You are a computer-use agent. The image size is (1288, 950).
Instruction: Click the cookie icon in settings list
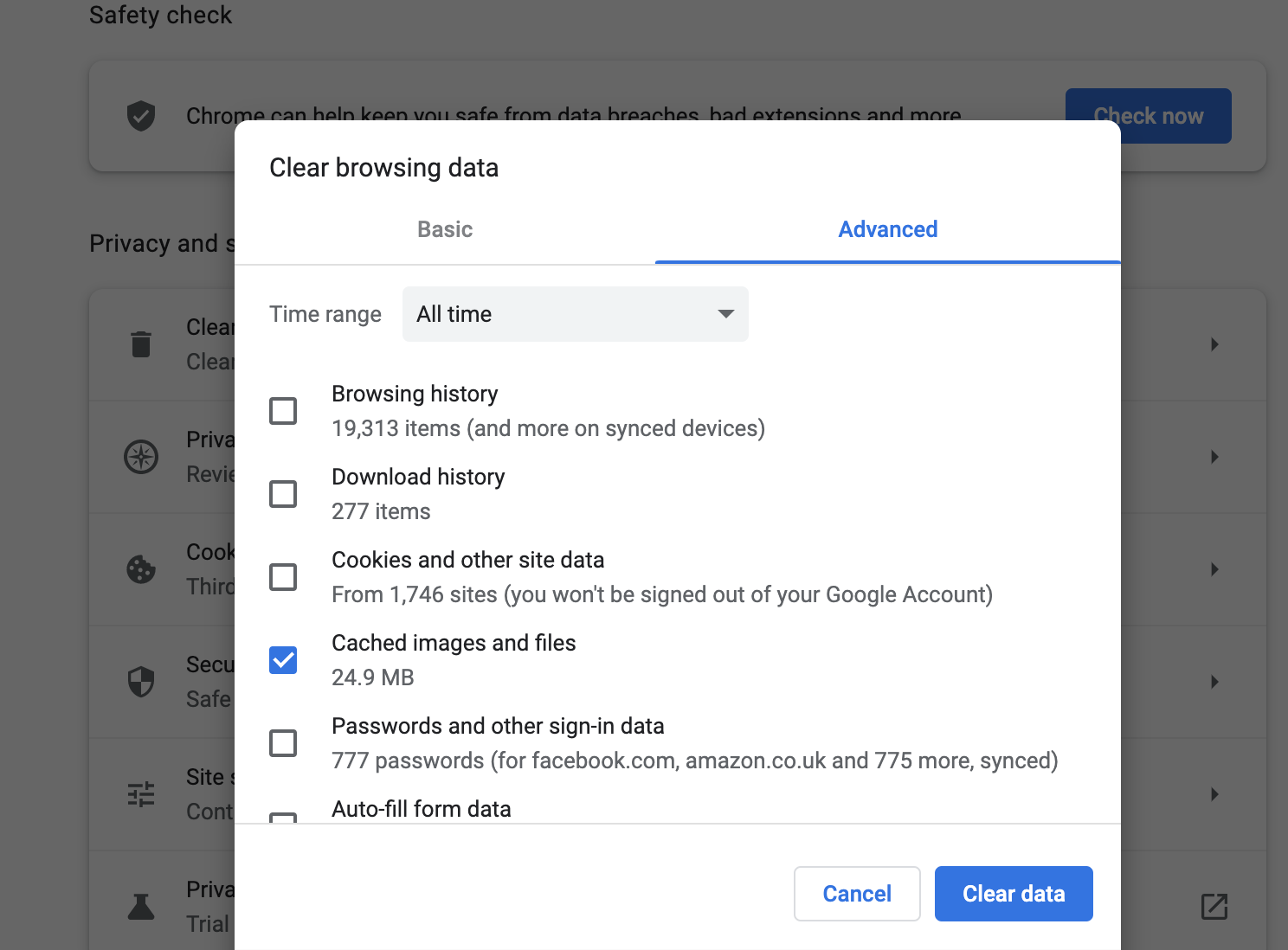pos(141,569)
